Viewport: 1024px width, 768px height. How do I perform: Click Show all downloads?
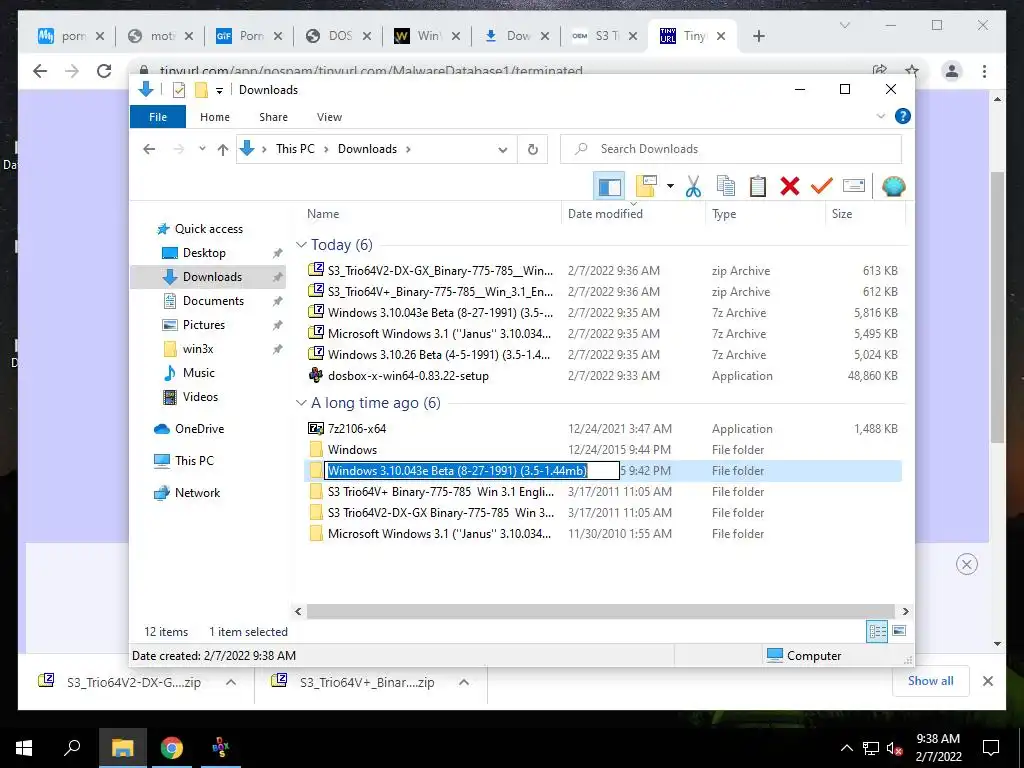pyautogui.click(x=931, y=680)
